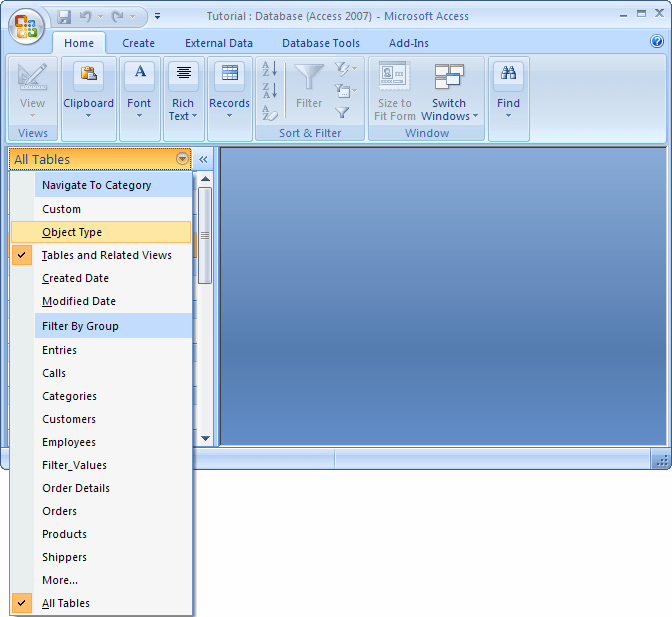This screenshot has height=617, width=672.
Task: Filter by the Products group
Action: pyautogui.click(x=101, y=535)
